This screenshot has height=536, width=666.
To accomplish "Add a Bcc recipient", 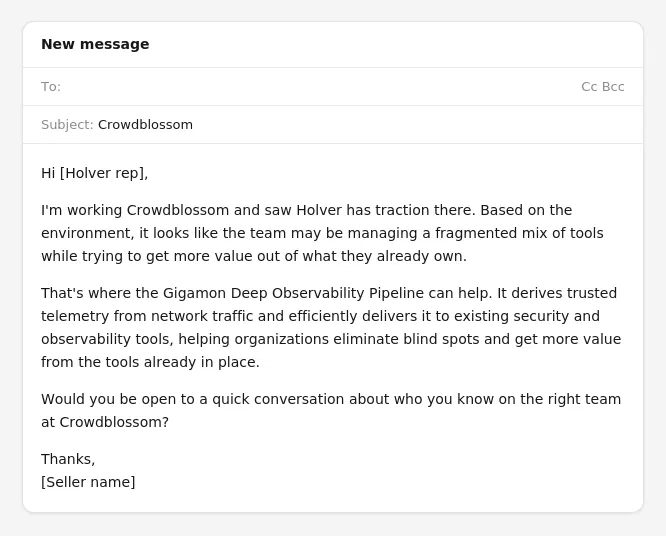I will (x=613, y=87).
